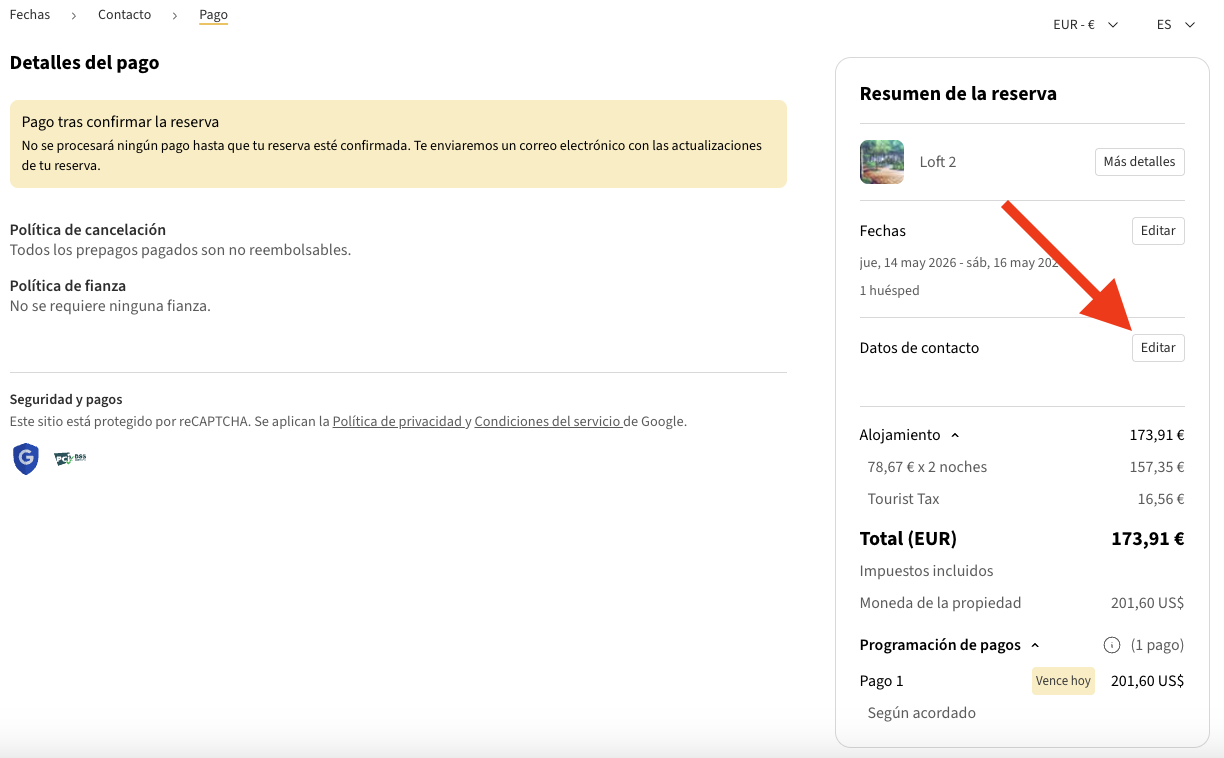1224x758 pixels.
Task: Click the yellow Pago tras confirmar notice
Action: pos(398,144)
